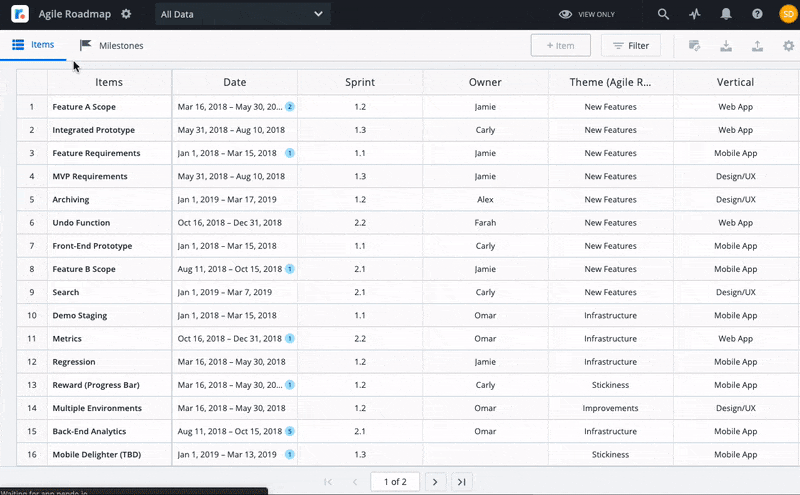Open the SD user avatar menu
Screen dimensions: 800x495
click(x=788, y=14)
